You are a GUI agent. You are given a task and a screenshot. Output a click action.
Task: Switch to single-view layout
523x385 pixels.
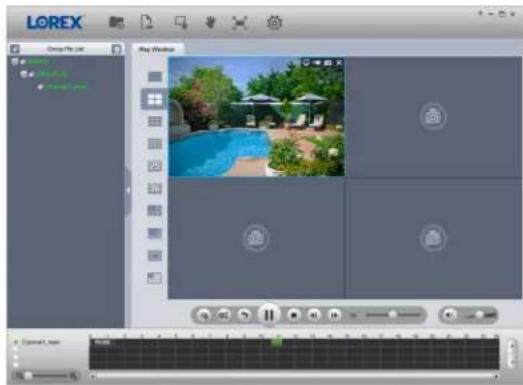154,77
